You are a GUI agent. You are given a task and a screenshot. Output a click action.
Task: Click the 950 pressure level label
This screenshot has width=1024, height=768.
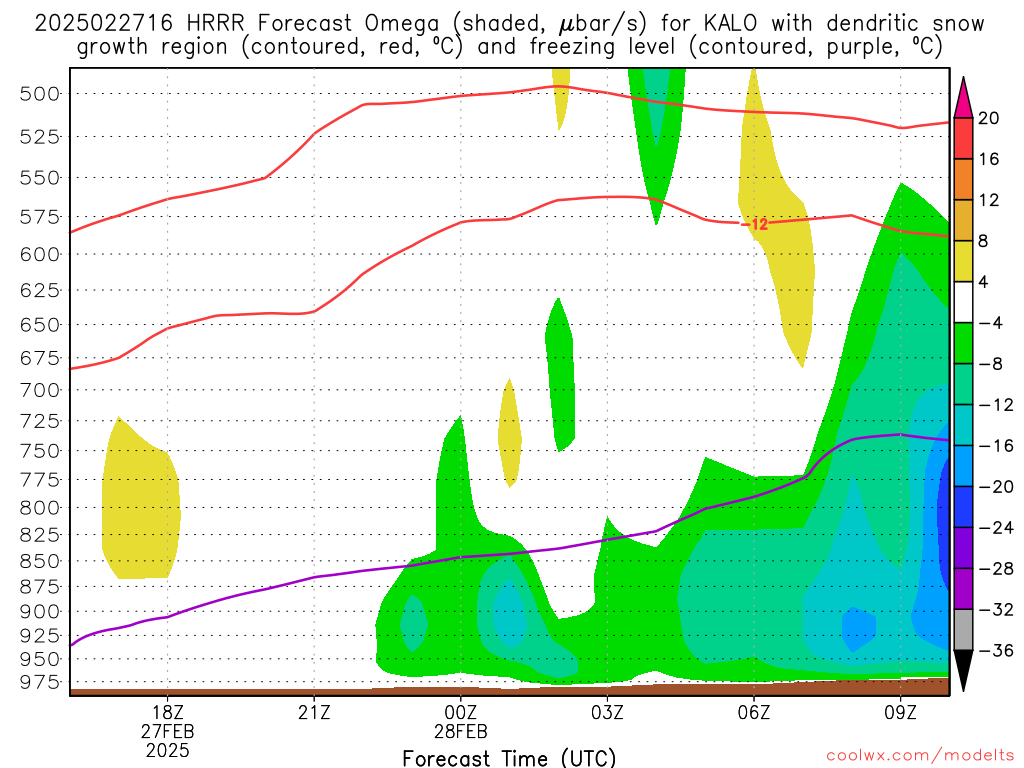(39, 659)
